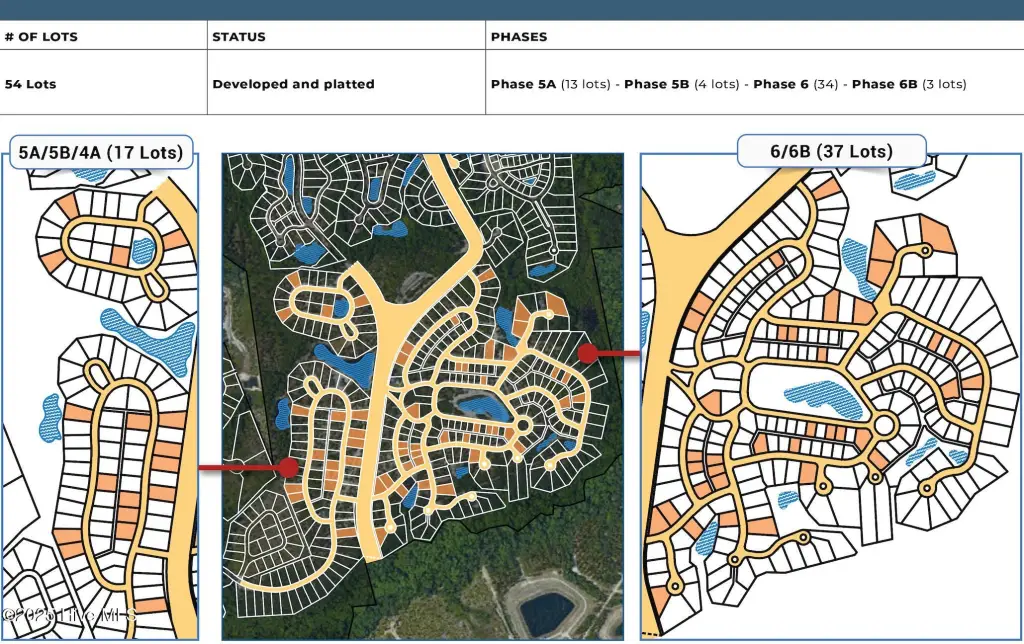Image resolution: width=1024 pixels, height=644 pixels.
Task: Click the red marker on the aerial map's left side
Action: tap(289, 467)
